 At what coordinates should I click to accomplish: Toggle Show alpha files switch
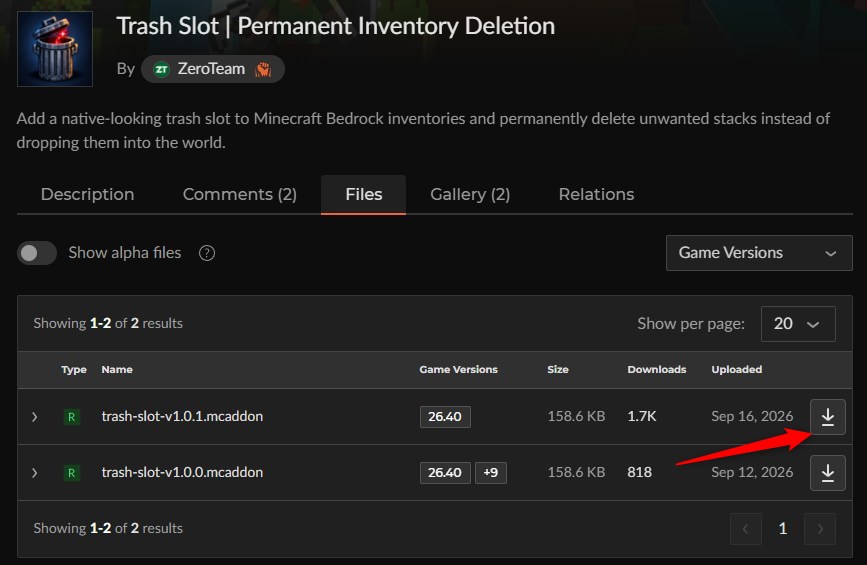36,253
